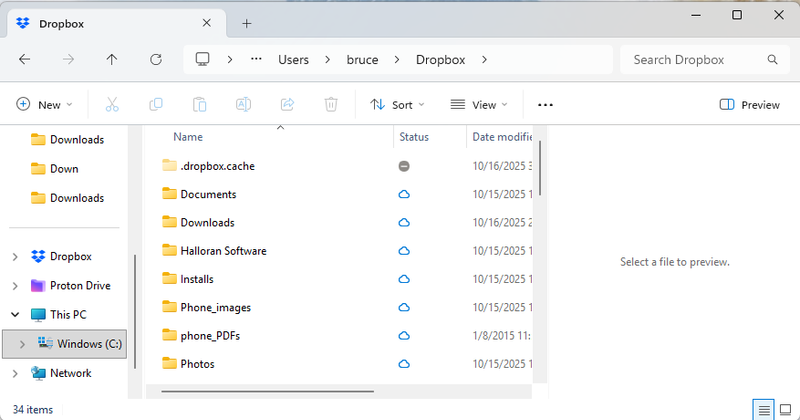The width and height of the screenshot is (800, 420).
Task: Click the Search Dropbox field
Action: (700, 60)
